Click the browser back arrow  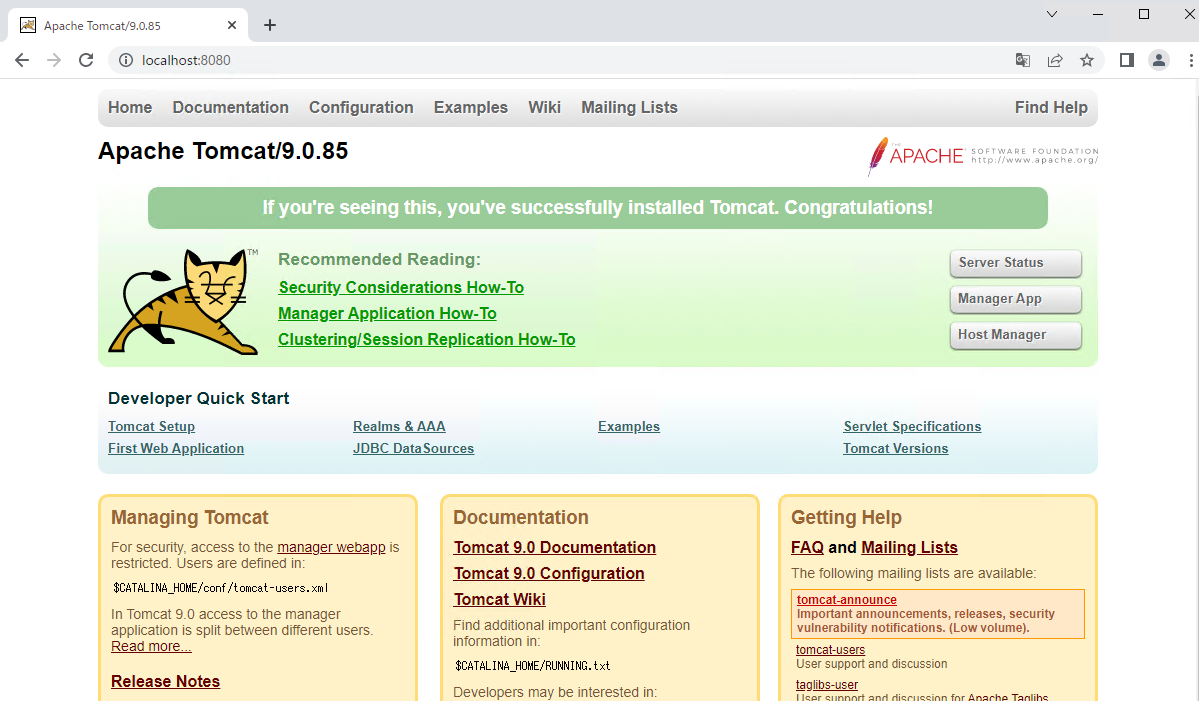click(21, 60)
